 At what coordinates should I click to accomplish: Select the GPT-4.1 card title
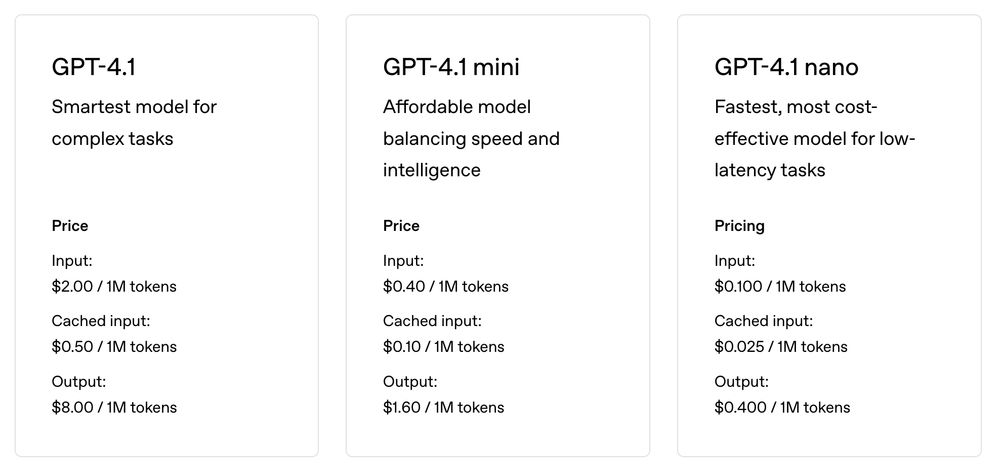pyautogui.click(x=93, y=67)
